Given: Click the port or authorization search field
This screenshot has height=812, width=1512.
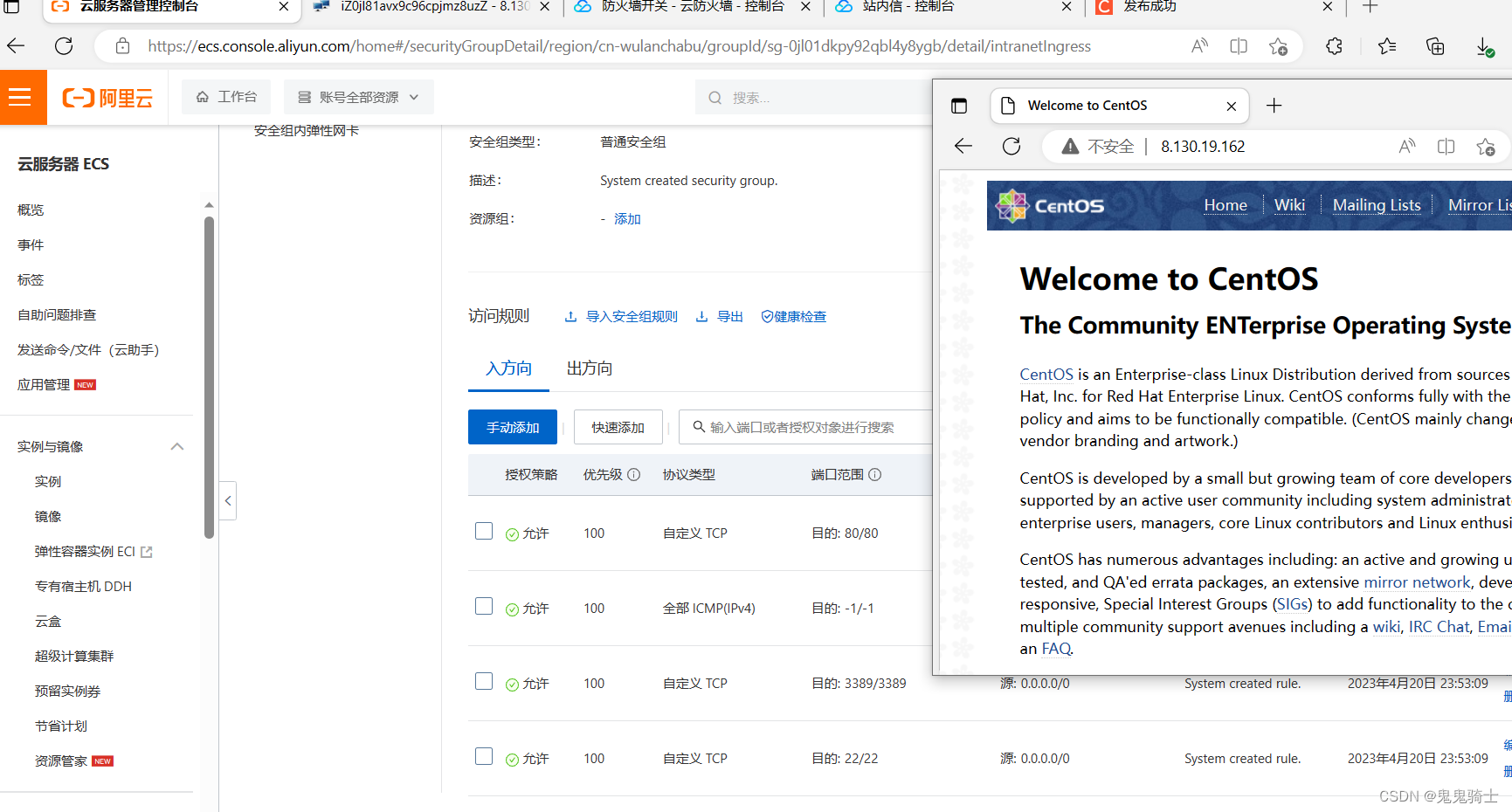Looking at the screenshot, I should 805,427.
